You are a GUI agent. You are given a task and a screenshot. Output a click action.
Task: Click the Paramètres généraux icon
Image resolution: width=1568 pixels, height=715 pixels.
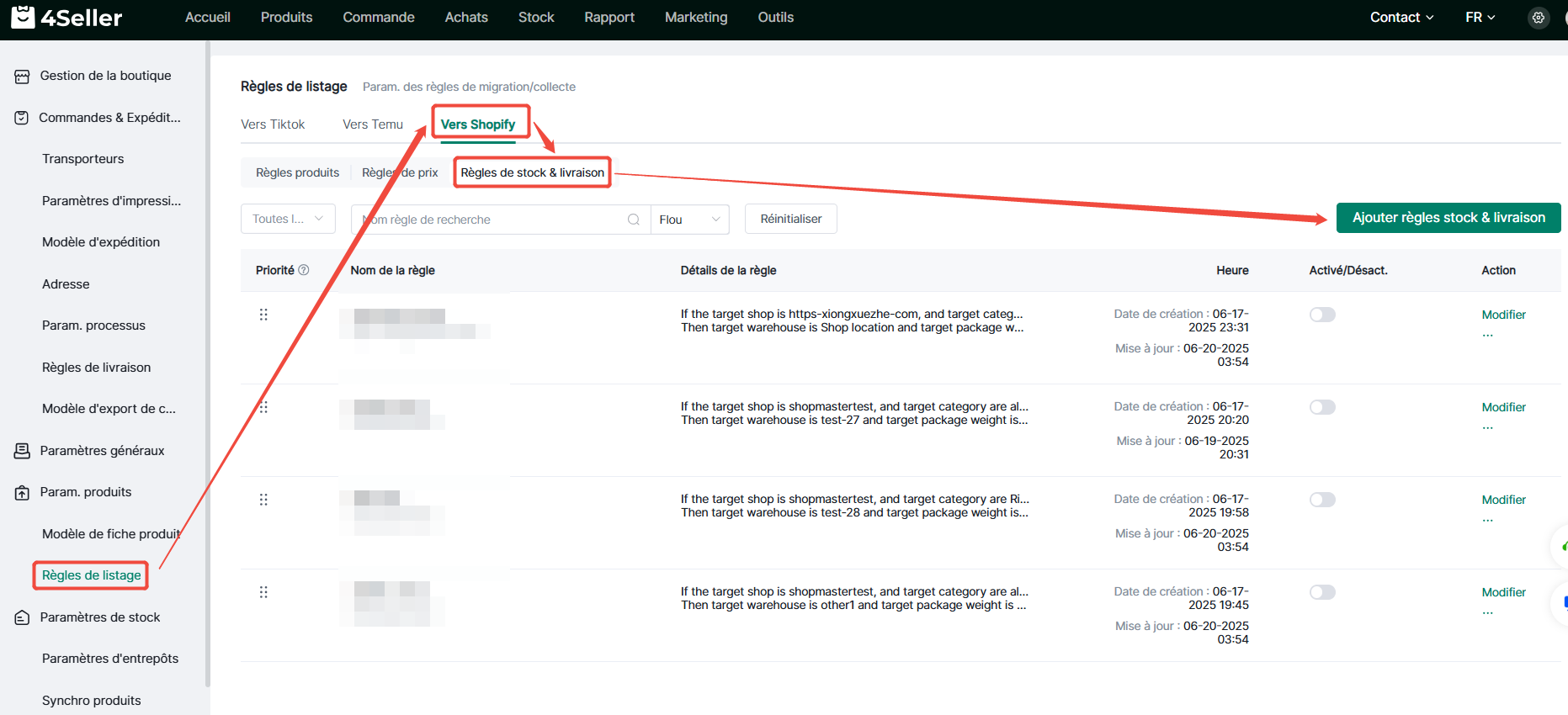point(22,451)
